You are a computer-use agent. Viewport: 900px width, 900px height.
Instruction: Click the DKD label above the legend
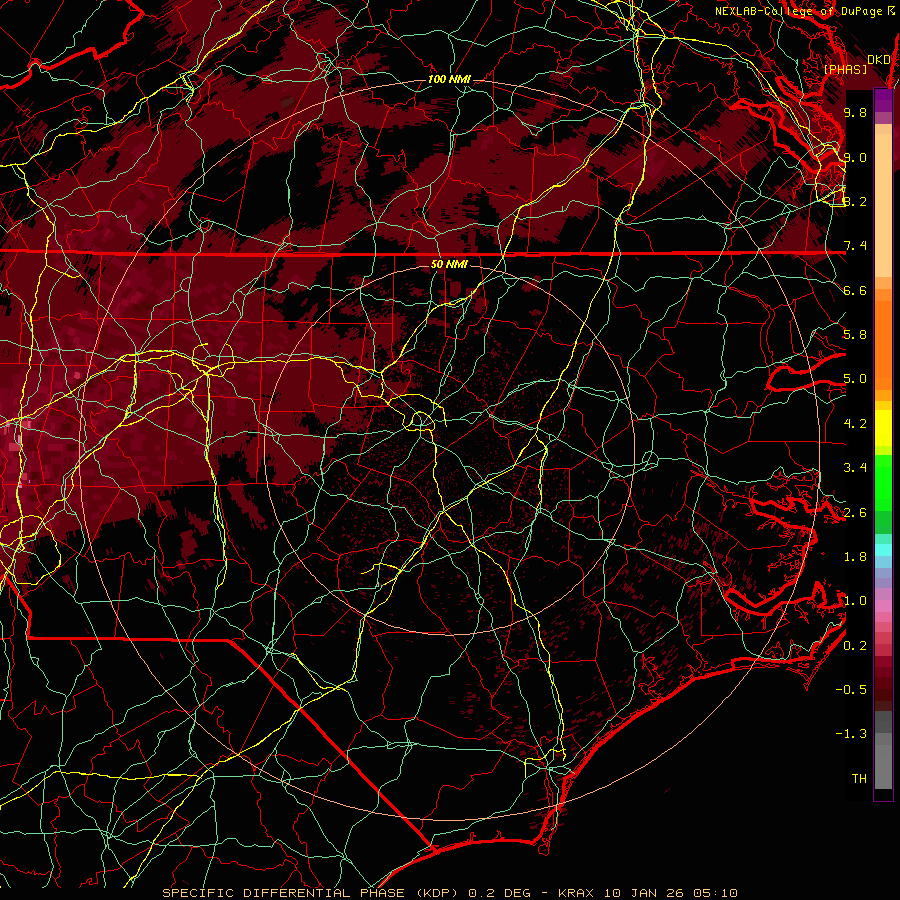[x=879, y=59]
